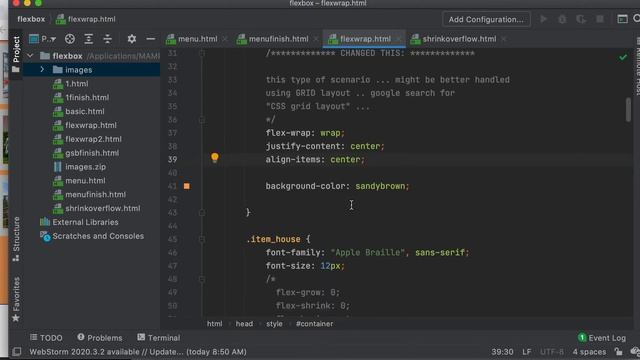Screen dimensions: 640x360
Task: Toggle the Favorites tool window sidebar tab
Action: click(16, 299)
